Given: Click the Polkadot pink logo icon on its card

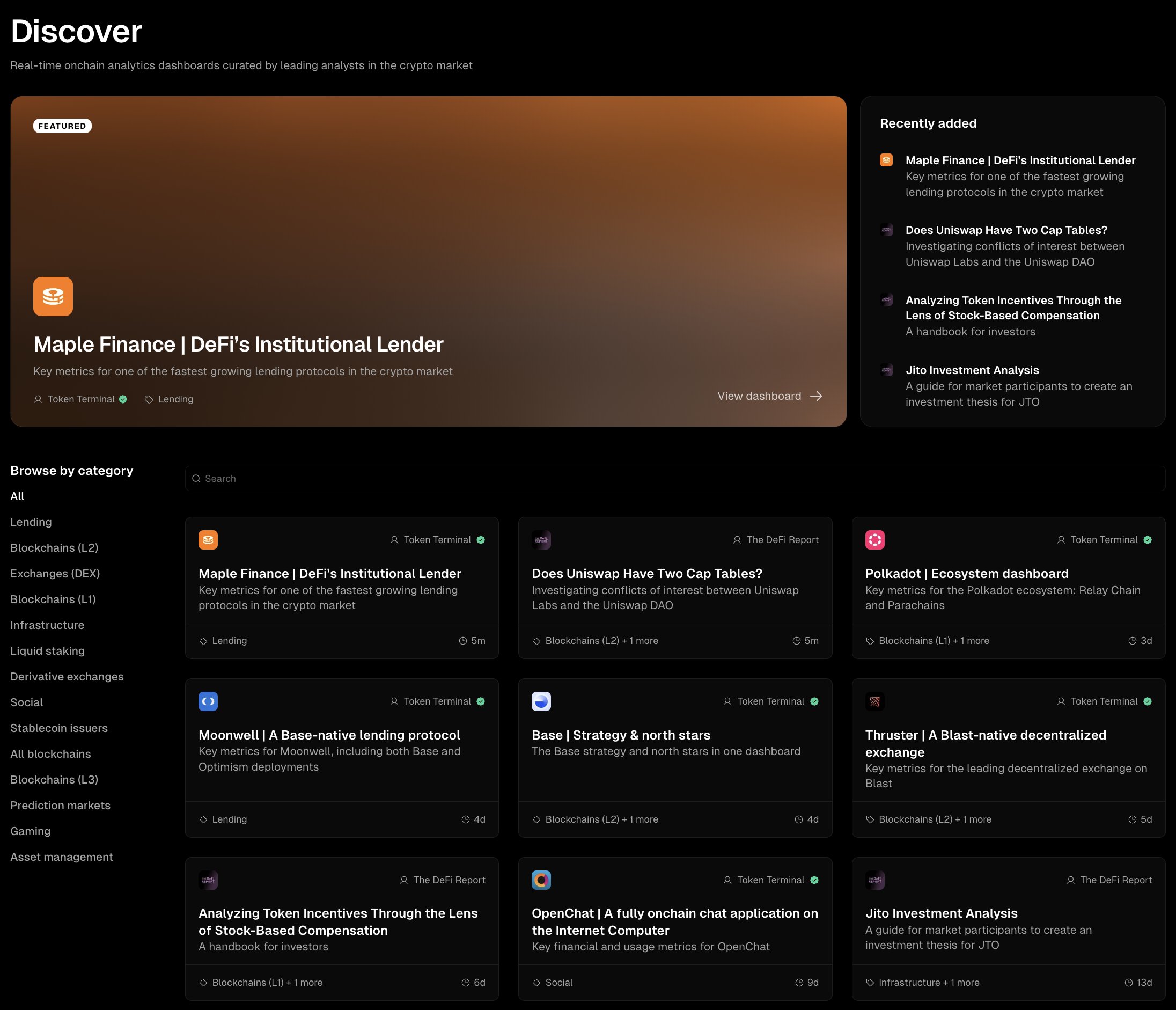Looking at the screenshot, I should 874,540.
